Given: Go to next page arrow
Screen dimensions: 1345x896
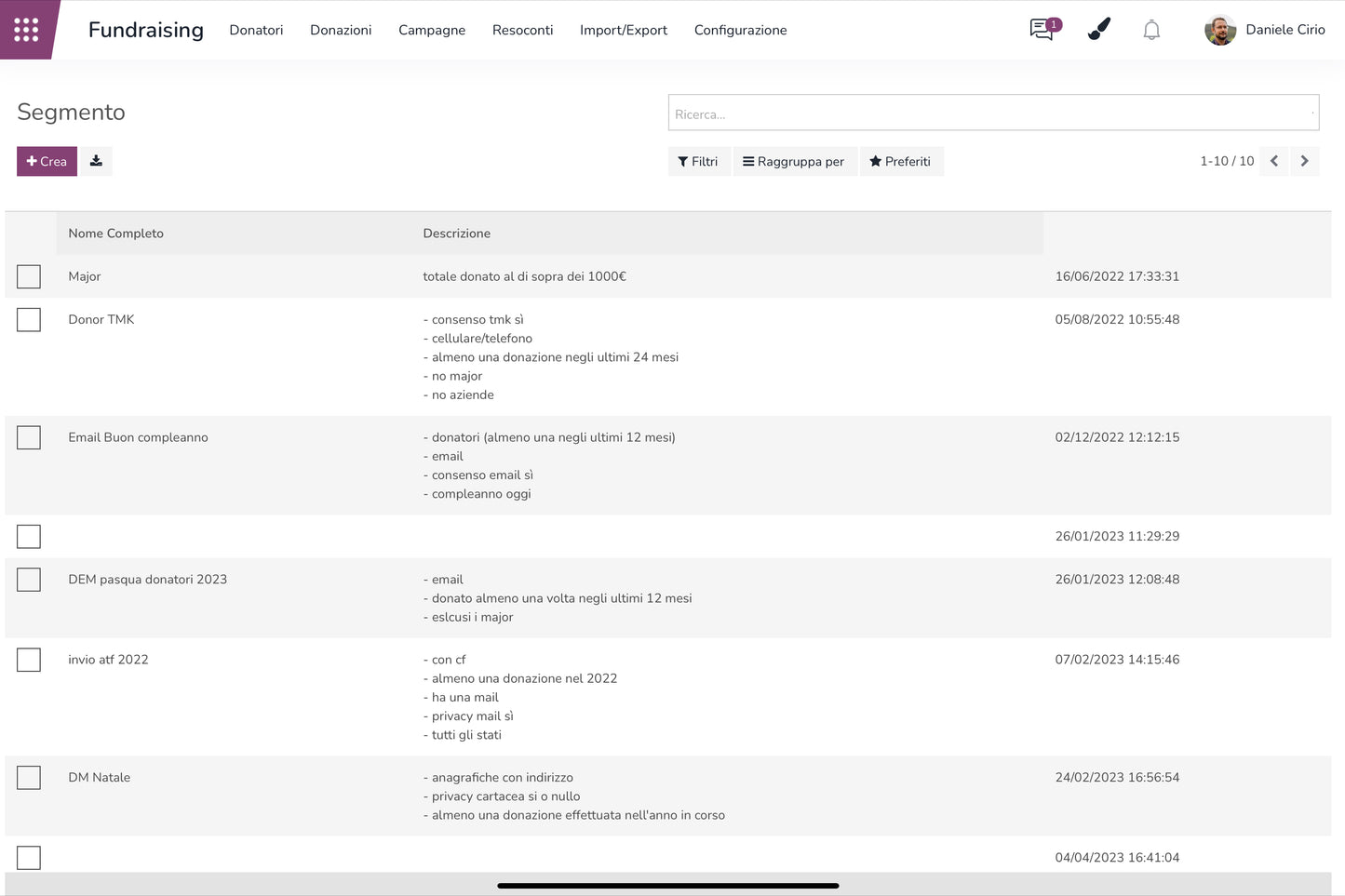Looking at the screenshot, I should (x=1304, y=161).
